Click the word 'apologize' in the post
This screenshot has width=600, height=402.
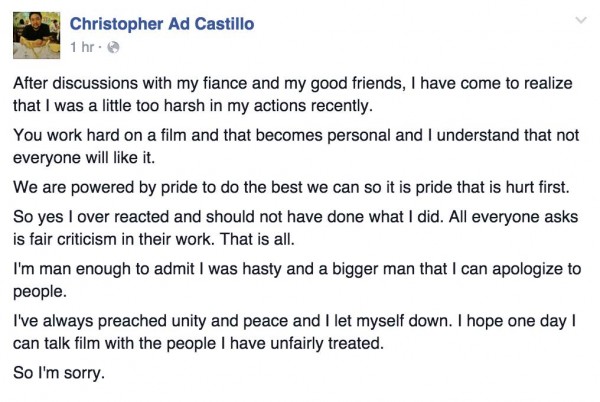pos(527,270)
